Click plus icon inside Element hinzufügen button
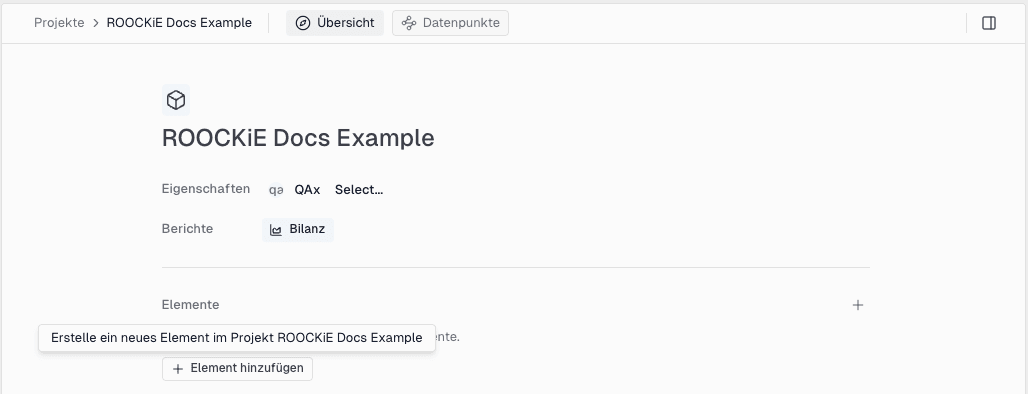 click(x=178, y=369)
